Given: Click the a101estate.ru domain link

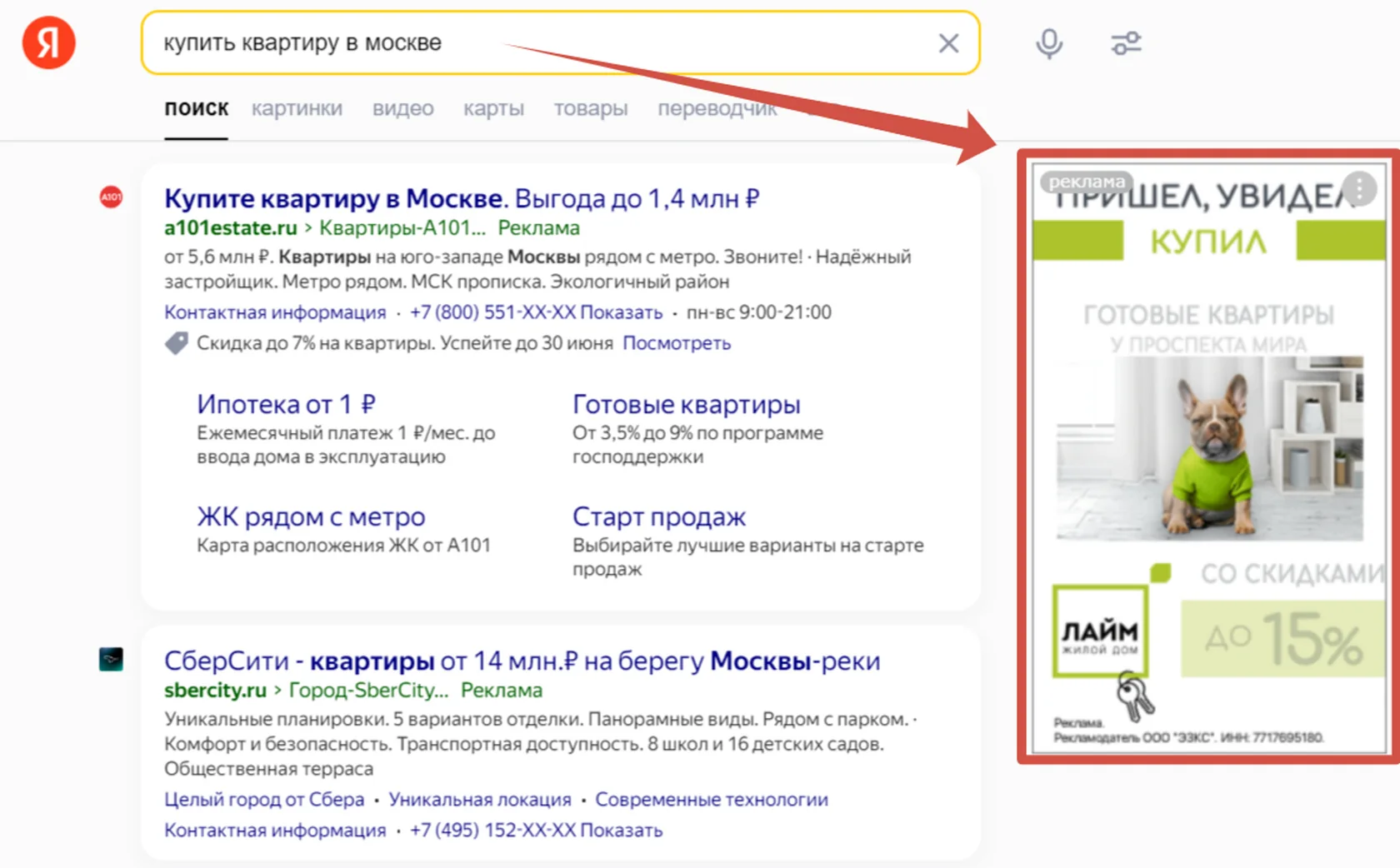Looking at the screenshot, I should [230, 228].
